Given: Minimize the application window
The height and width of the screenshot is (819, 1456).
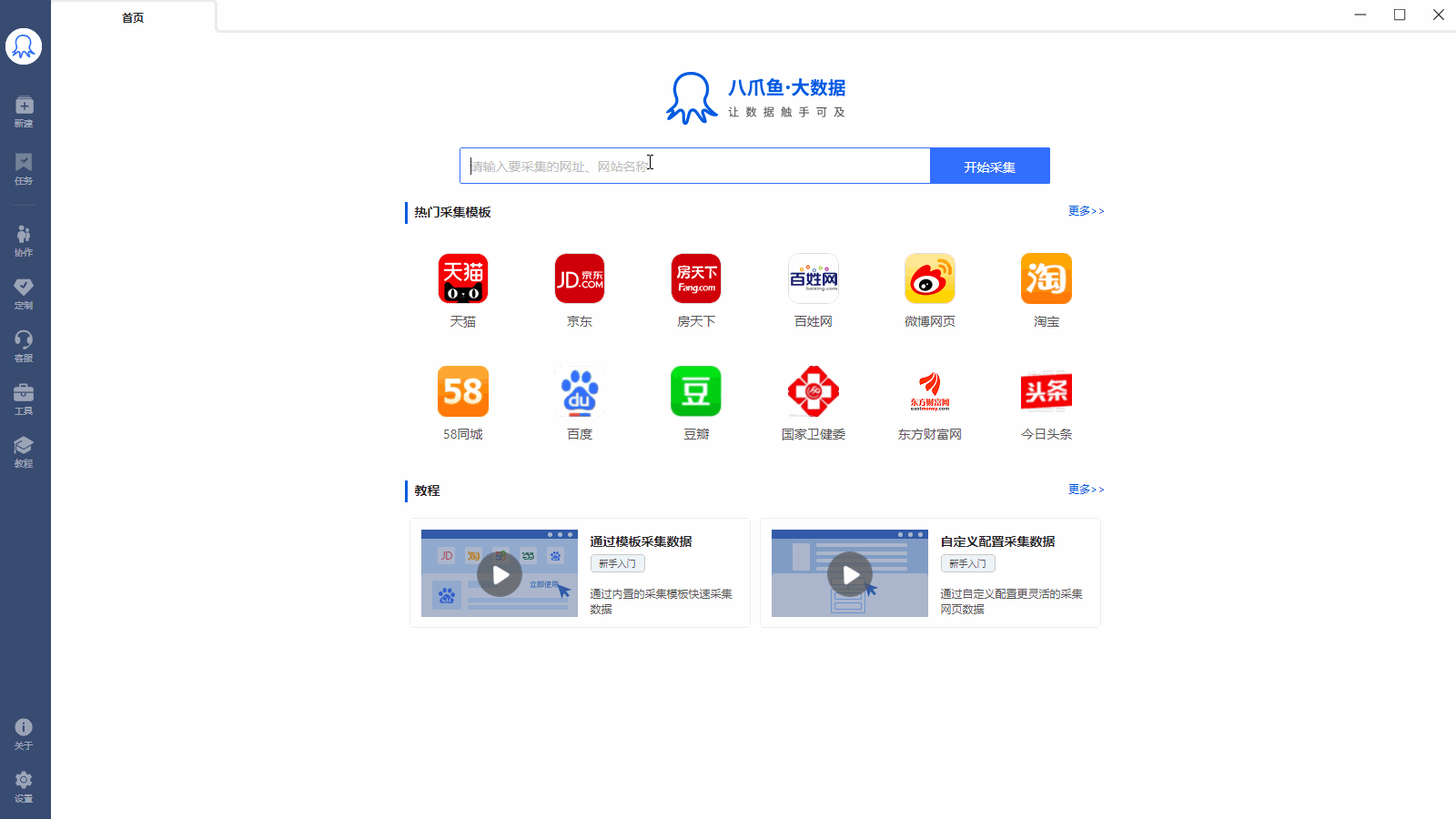Looking at the screenshot, I should [1360, 15].
